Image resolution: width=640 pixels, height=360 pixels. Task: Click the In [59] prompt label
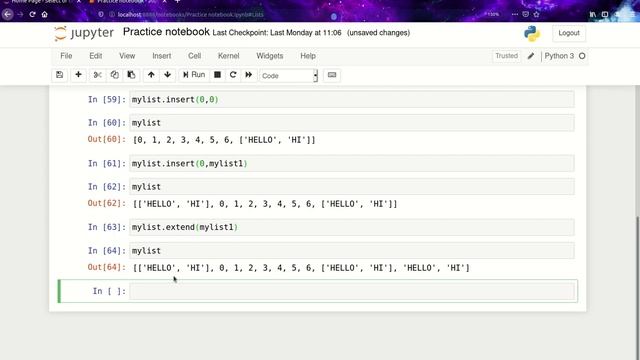pyautogui.click(x=107, y=100)
